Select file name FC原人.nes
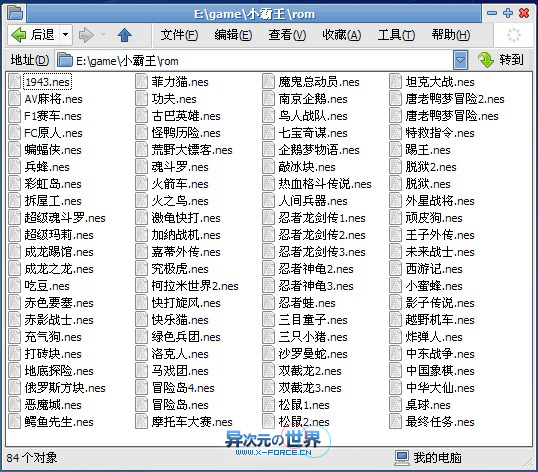This screenshot has height=472, width=538. (53, 133)
